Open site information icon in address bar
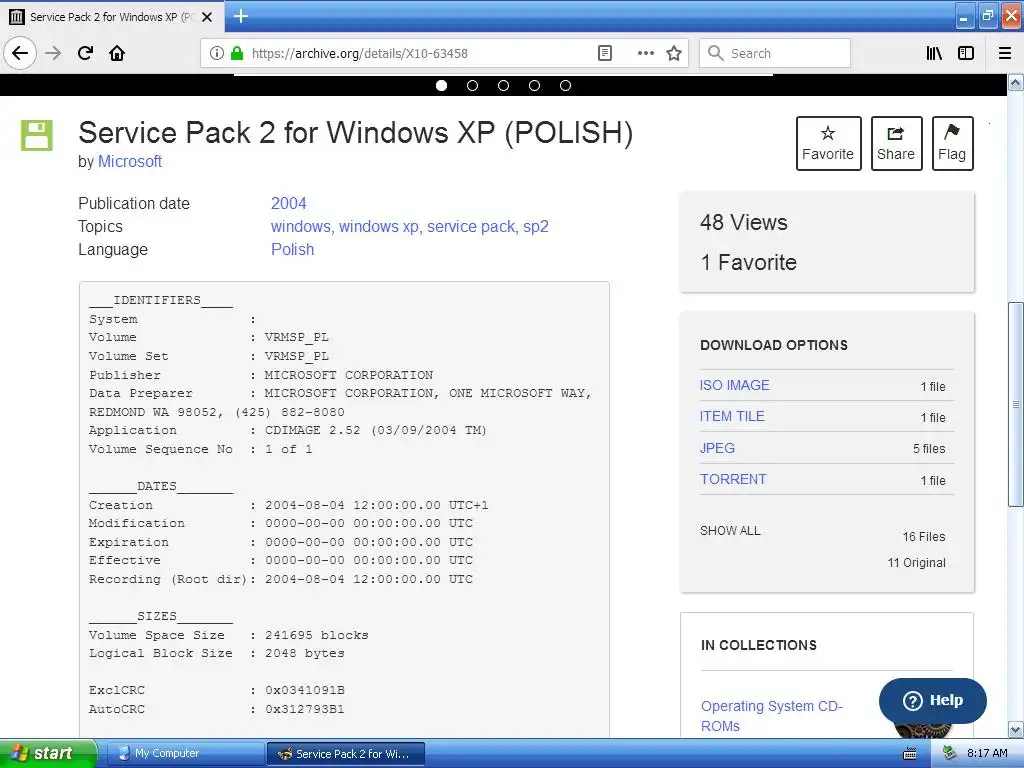1024x768 pixels. point(216,53)
